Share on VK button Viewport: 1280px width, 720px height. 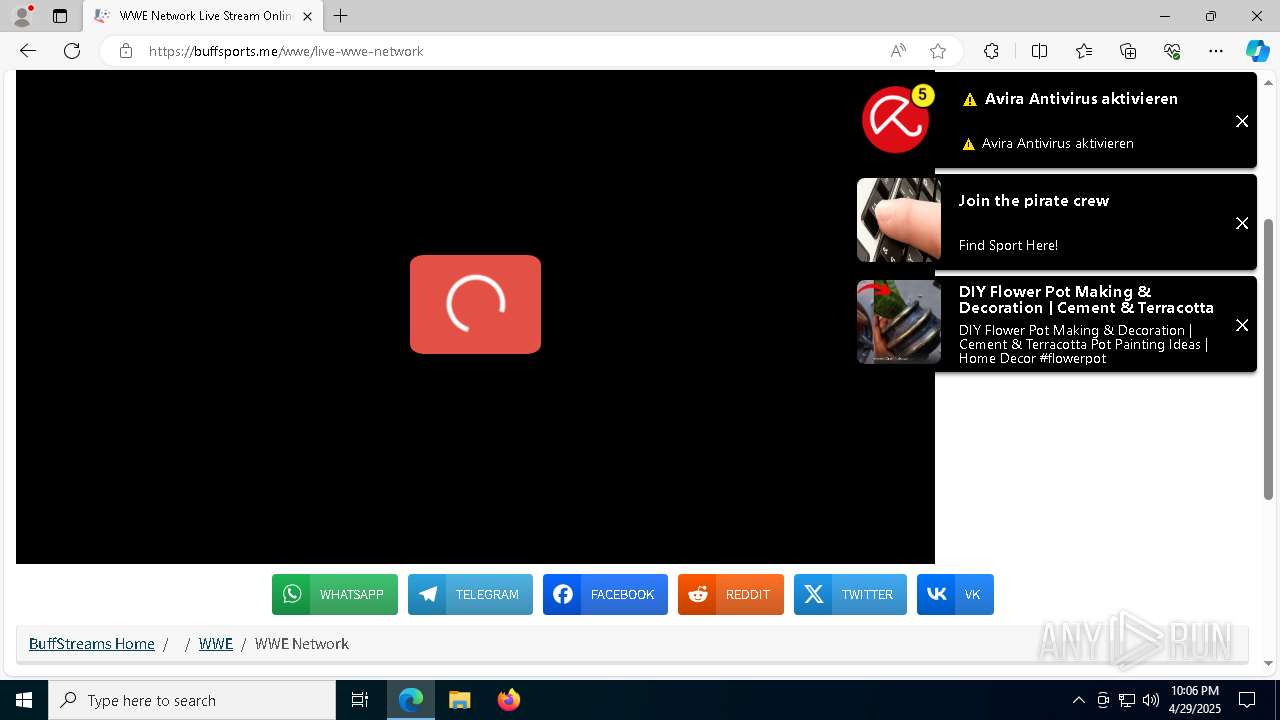955,594
